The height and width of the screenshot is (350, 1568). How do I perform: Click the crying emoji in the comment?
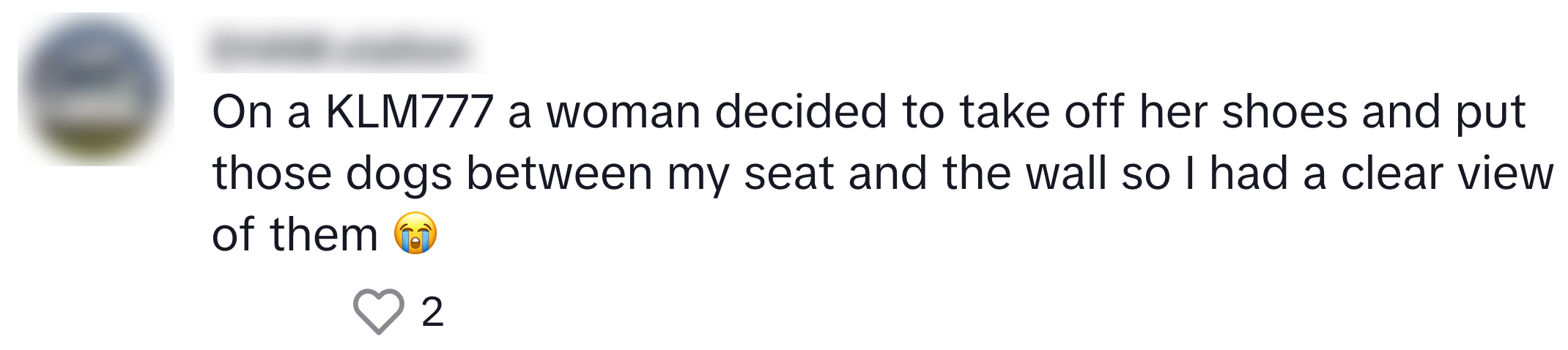click(415, 234)
